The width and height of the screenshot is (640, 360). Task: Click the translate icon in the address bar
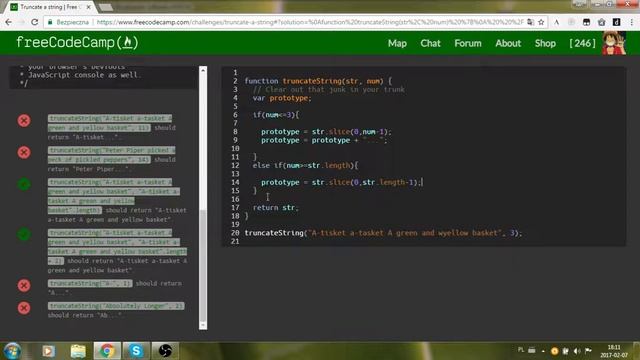click(x=530, y=22)
